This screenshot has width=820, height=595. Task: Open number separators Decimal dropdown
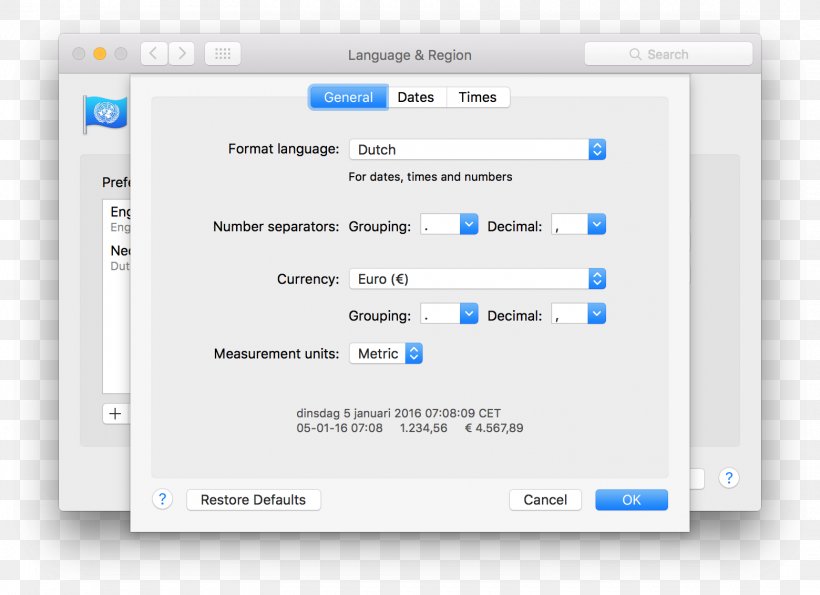[579, 225]
